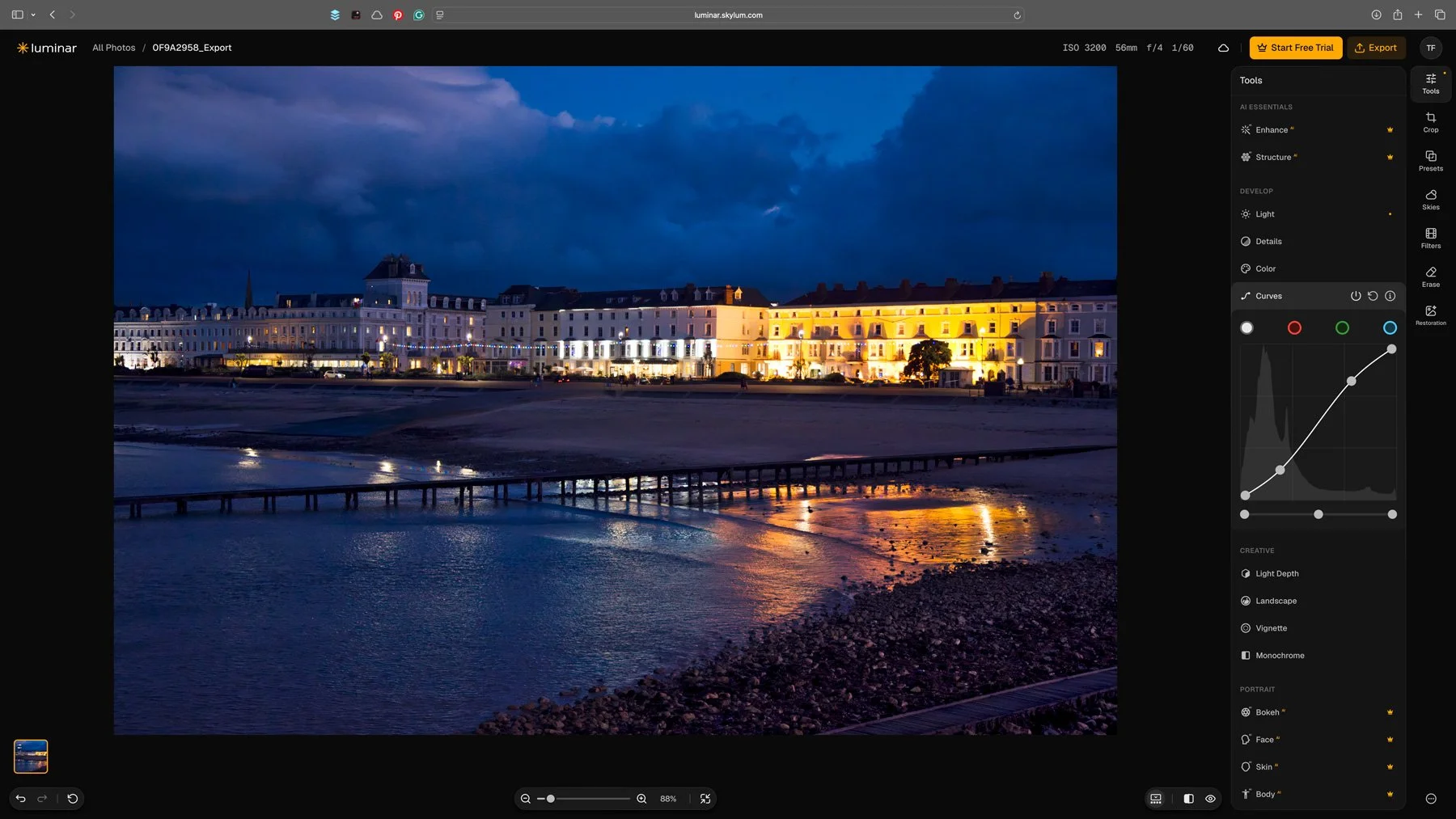The image size is (1456, 819).
Task: Go to All Photos breadcrumb
Action: pos(114,48)
